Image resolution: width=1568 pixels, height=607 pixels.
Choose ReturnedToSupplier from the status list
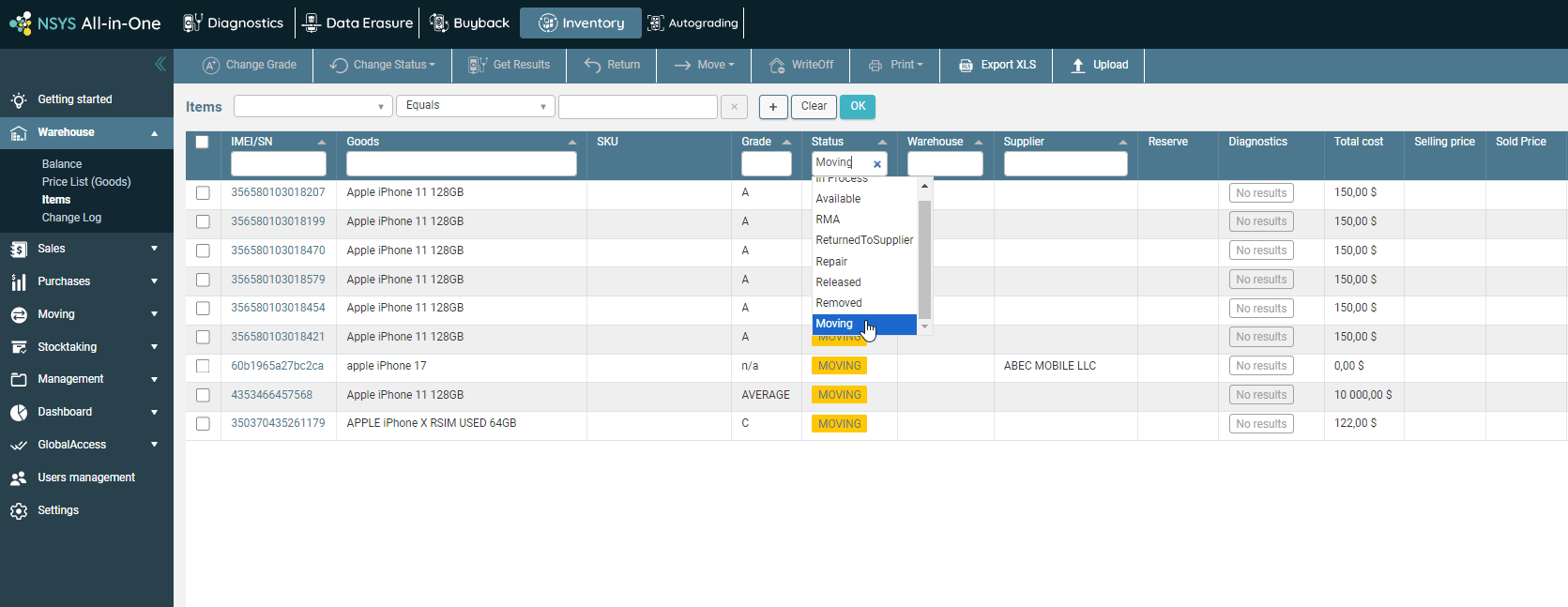click(864, 240)
